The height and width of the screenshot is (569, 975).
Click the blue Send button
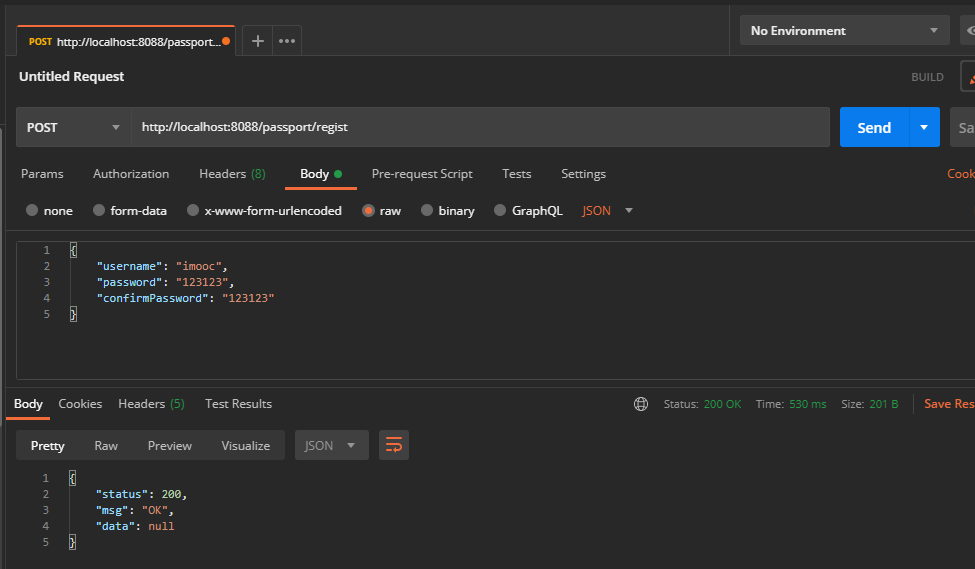(874, 127)
